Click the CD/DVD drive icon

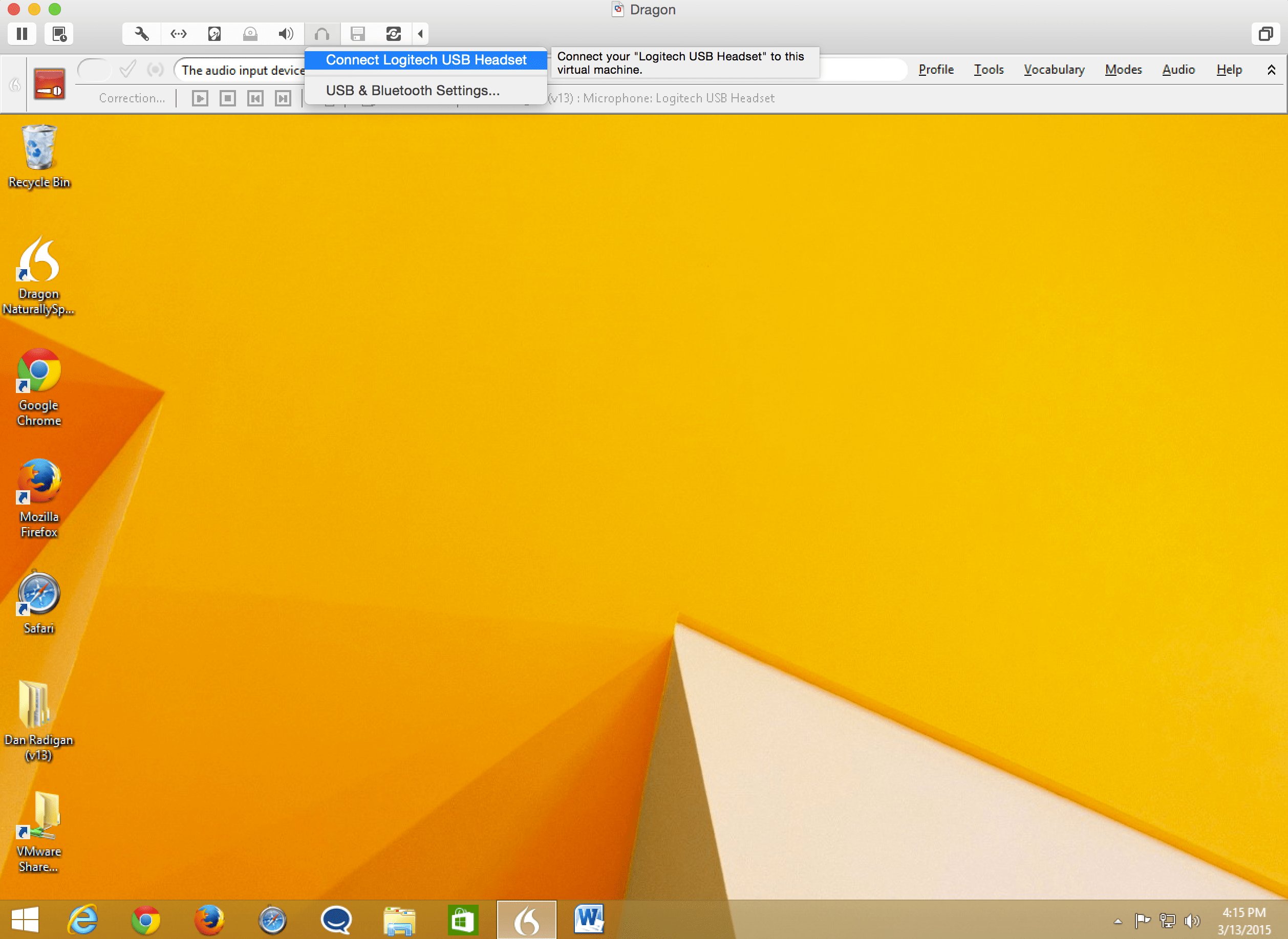(x=250, y=34)
